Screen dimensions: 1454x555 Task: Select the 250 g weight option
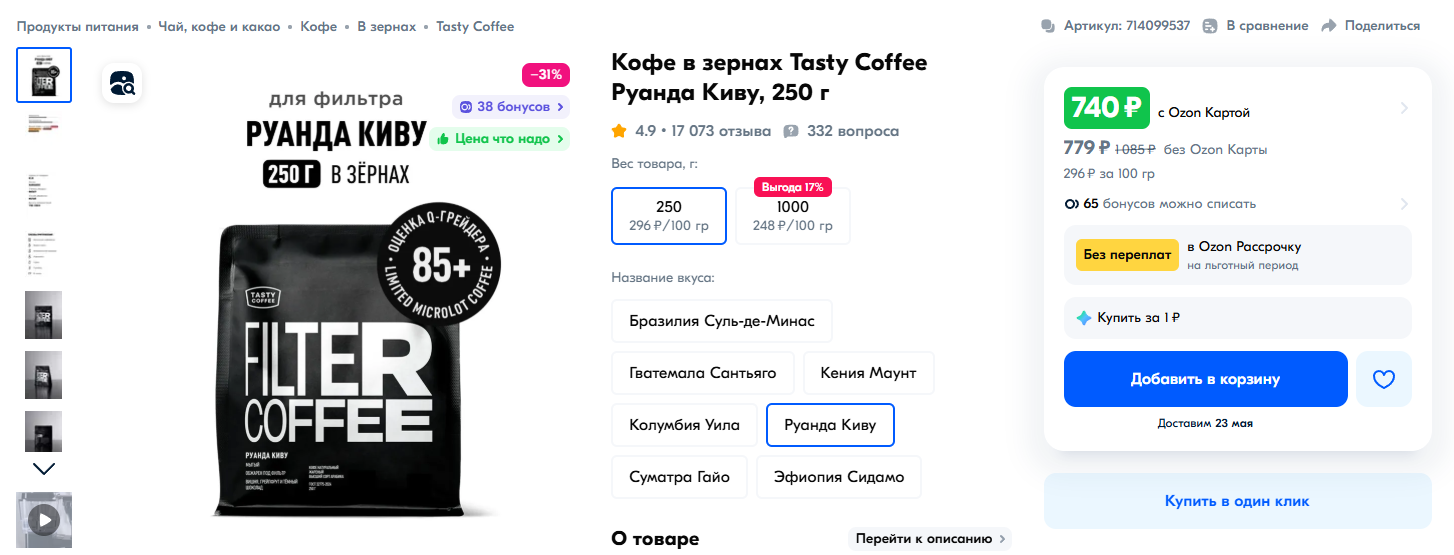point(669,216)
